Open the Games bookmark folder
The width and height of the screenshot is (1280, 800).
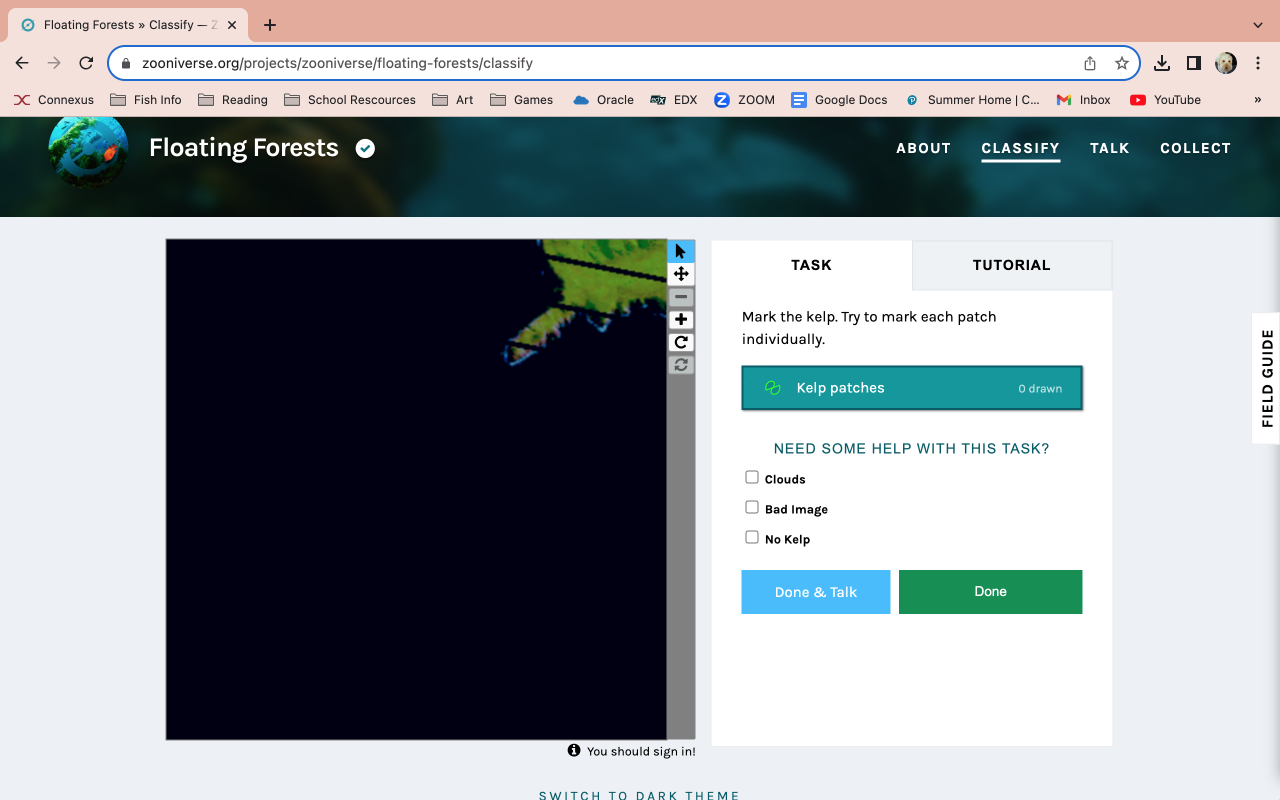521,100
